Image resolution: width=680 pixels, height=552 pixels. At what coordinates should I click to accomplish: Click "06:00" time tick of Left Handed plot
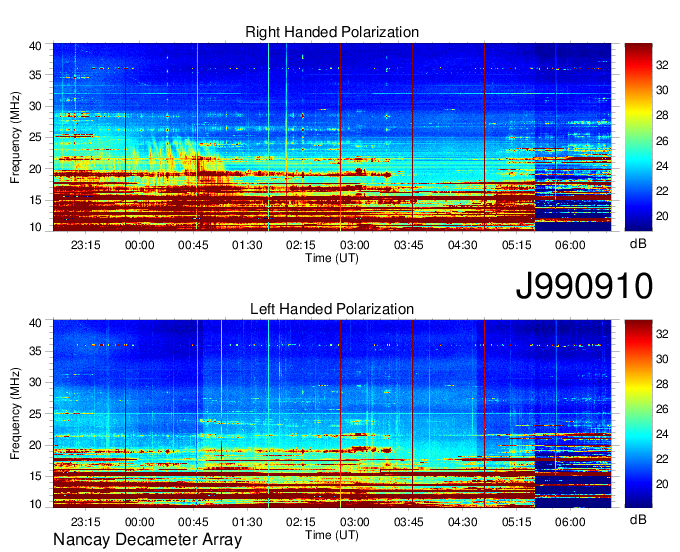(x=570, y=522)
